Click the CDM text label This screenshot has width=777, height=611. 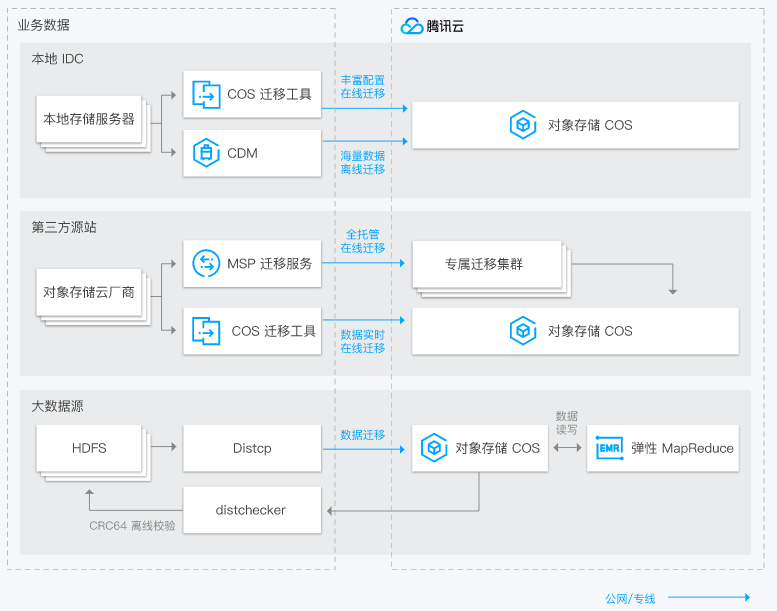click(242, 153)
